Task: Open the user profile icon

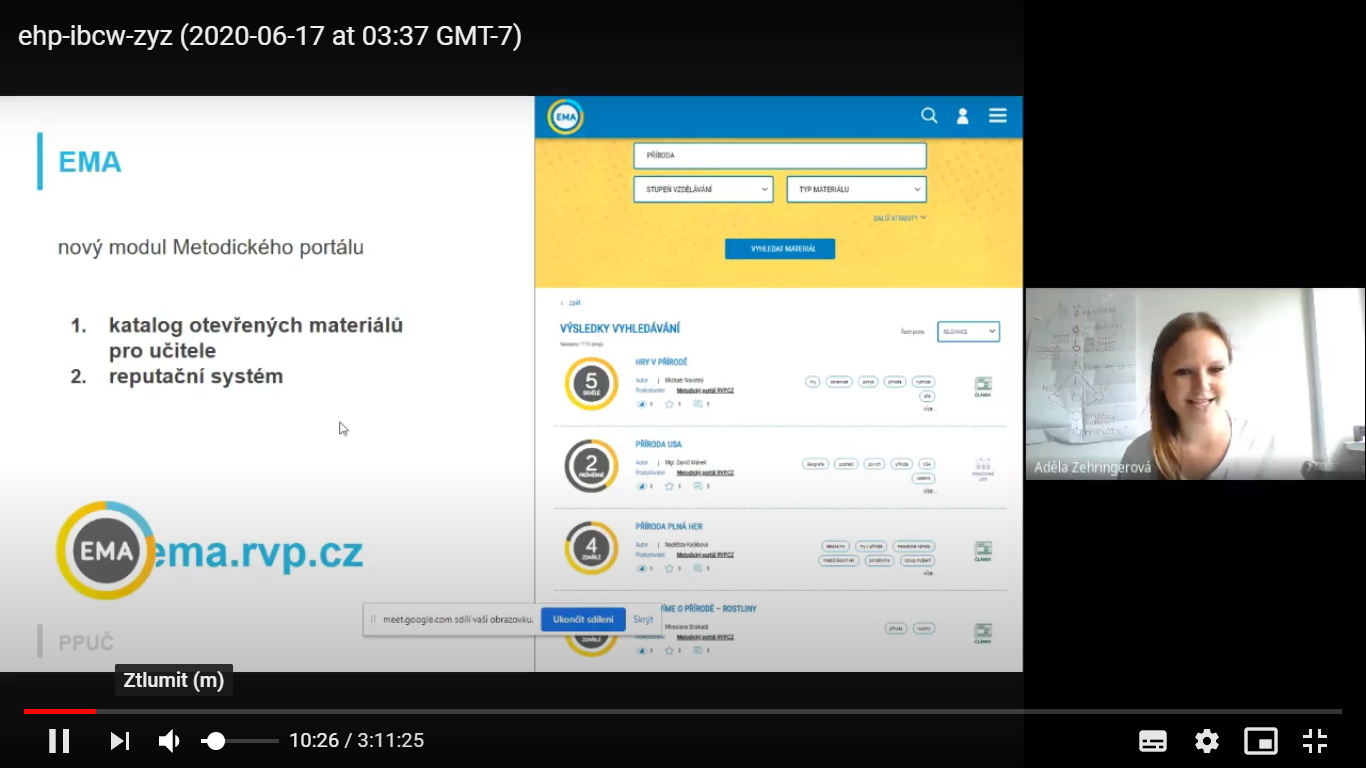Action: tap(963, 116)
